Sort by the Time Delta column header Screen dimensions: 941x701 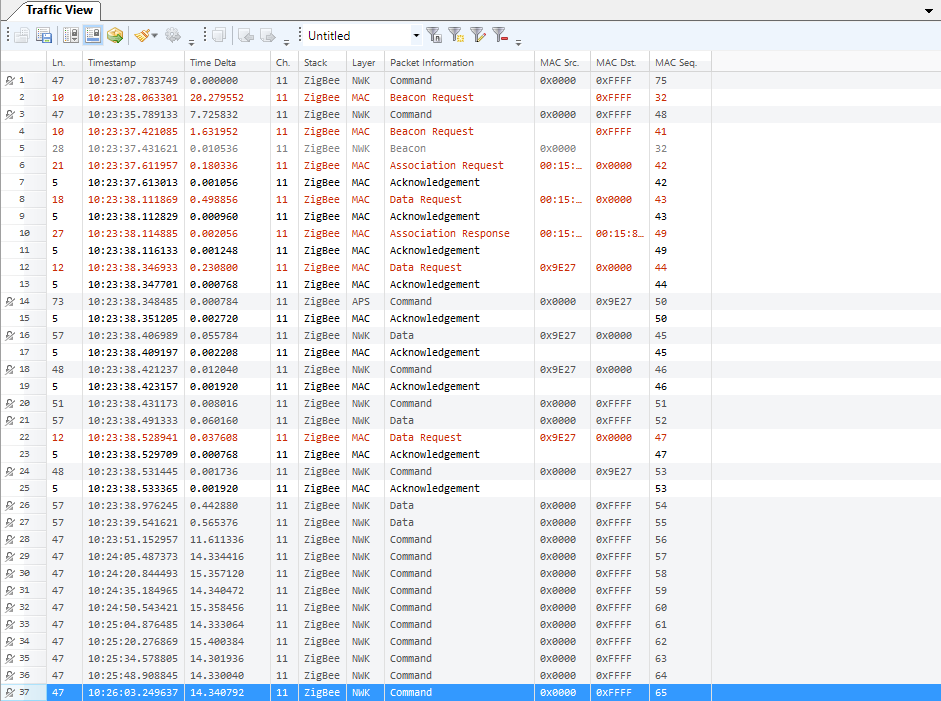[227, 62]
